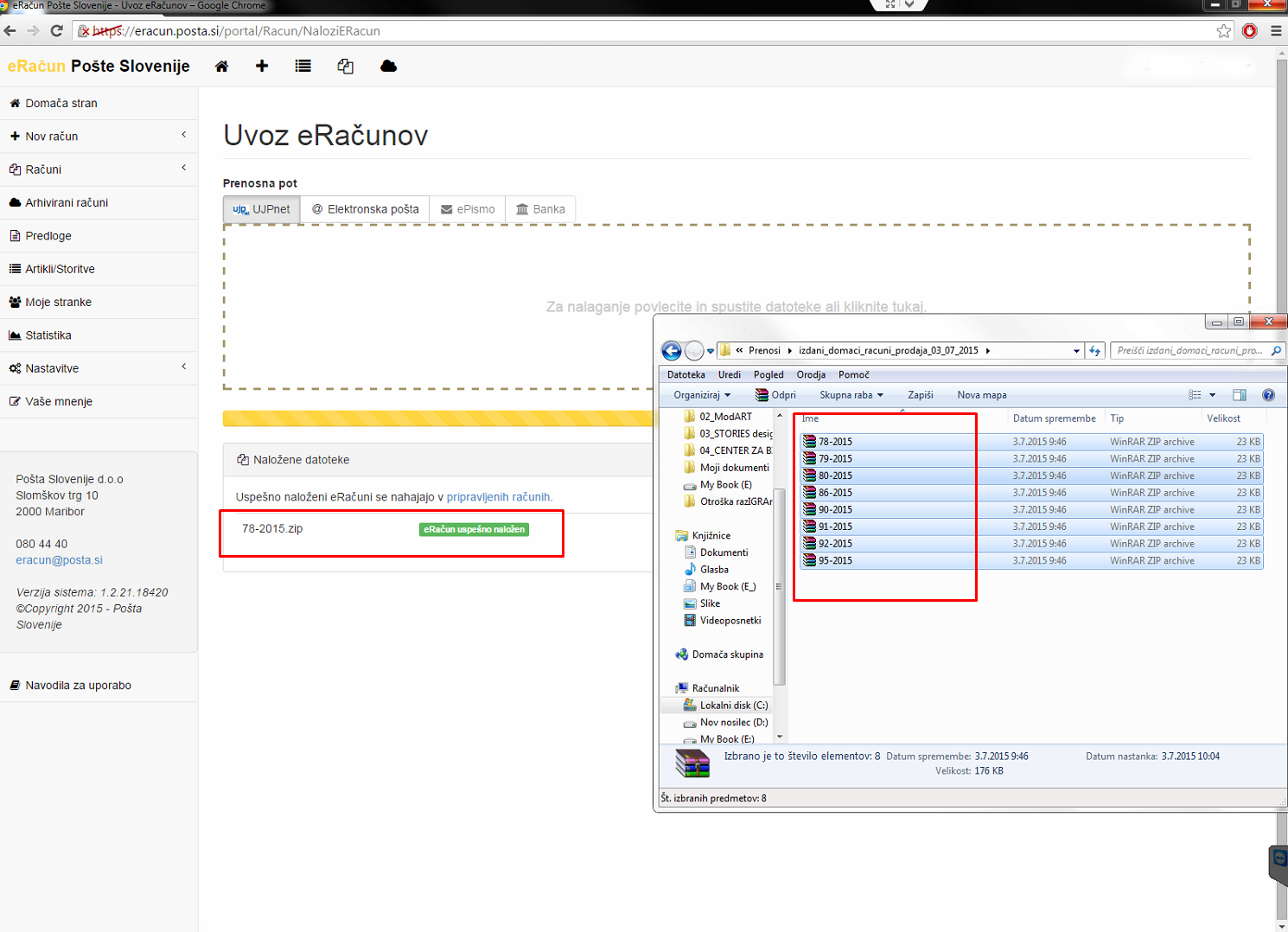Select the 91-2015 zip archive

coord(1031,527)
